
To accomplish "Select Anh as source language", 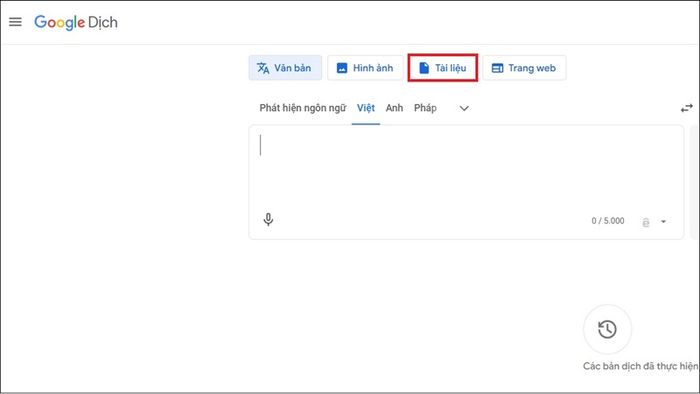I will click(x=394, y=108).
